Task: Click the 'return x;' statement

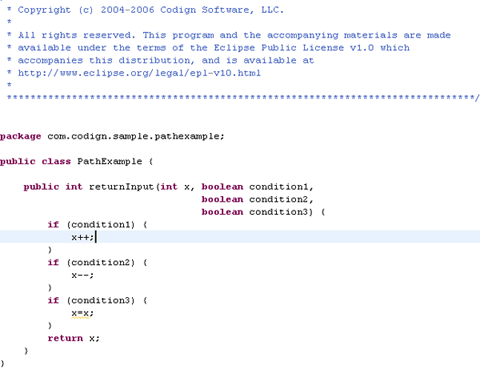Action: tap(74, 338)
